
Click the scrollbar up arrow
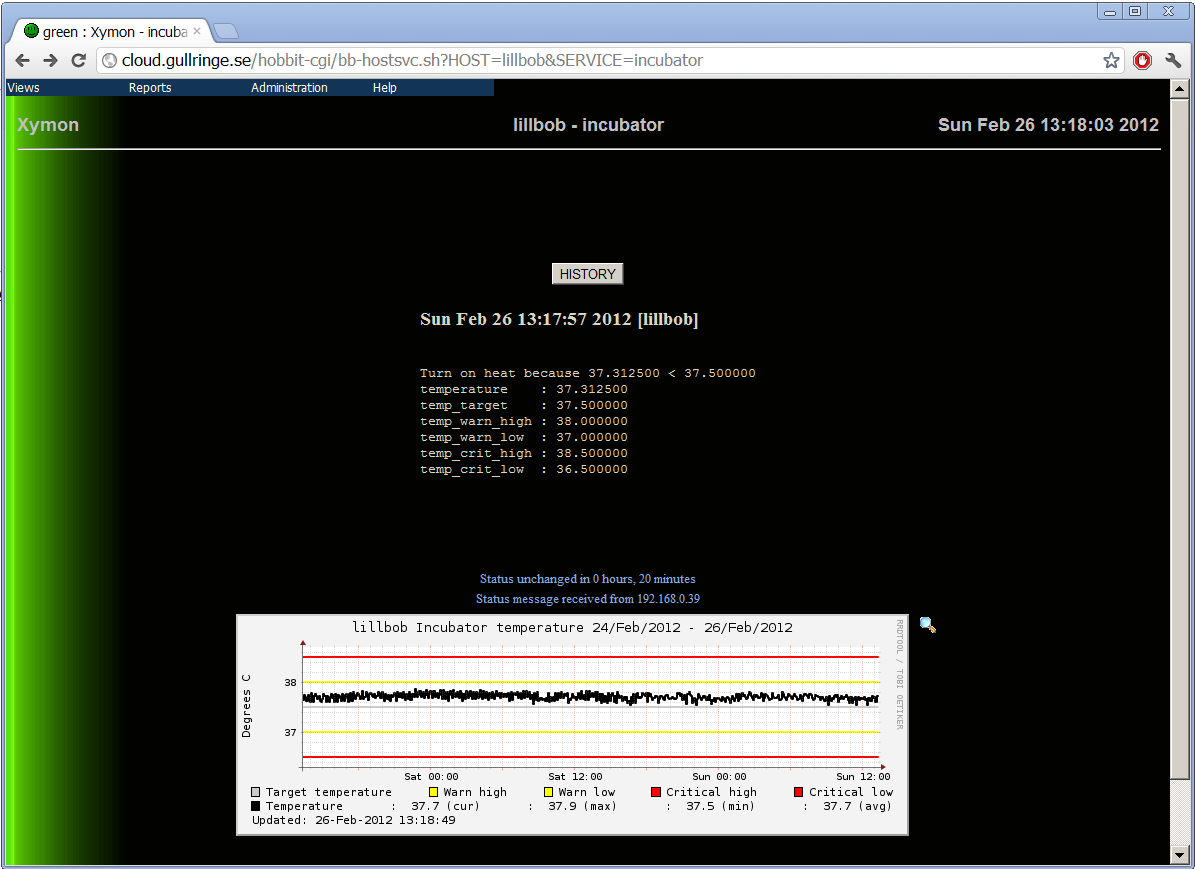click(x=1180, y=88)
